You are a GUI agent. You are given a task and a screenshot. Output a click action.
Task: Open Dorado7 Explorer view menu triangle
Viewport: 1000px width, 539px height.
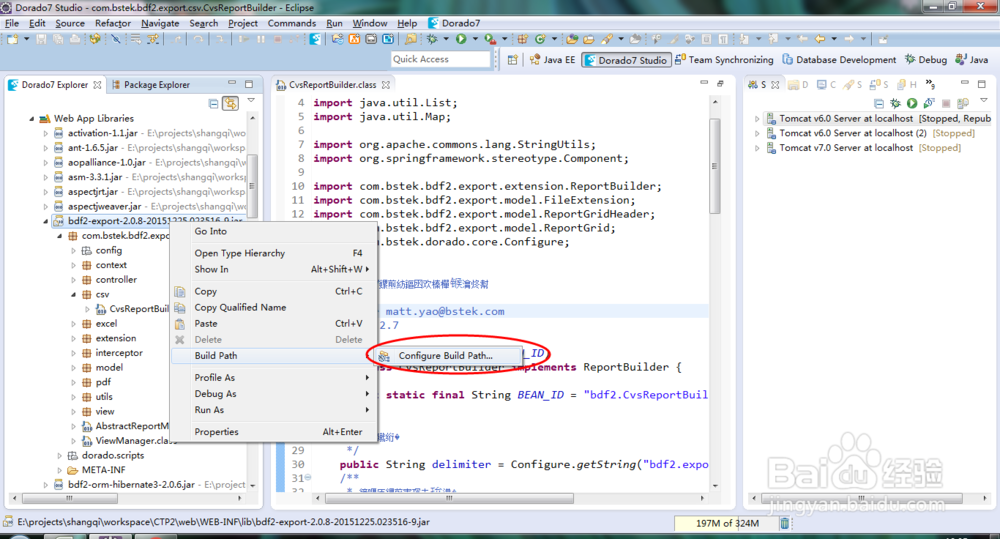251,101
